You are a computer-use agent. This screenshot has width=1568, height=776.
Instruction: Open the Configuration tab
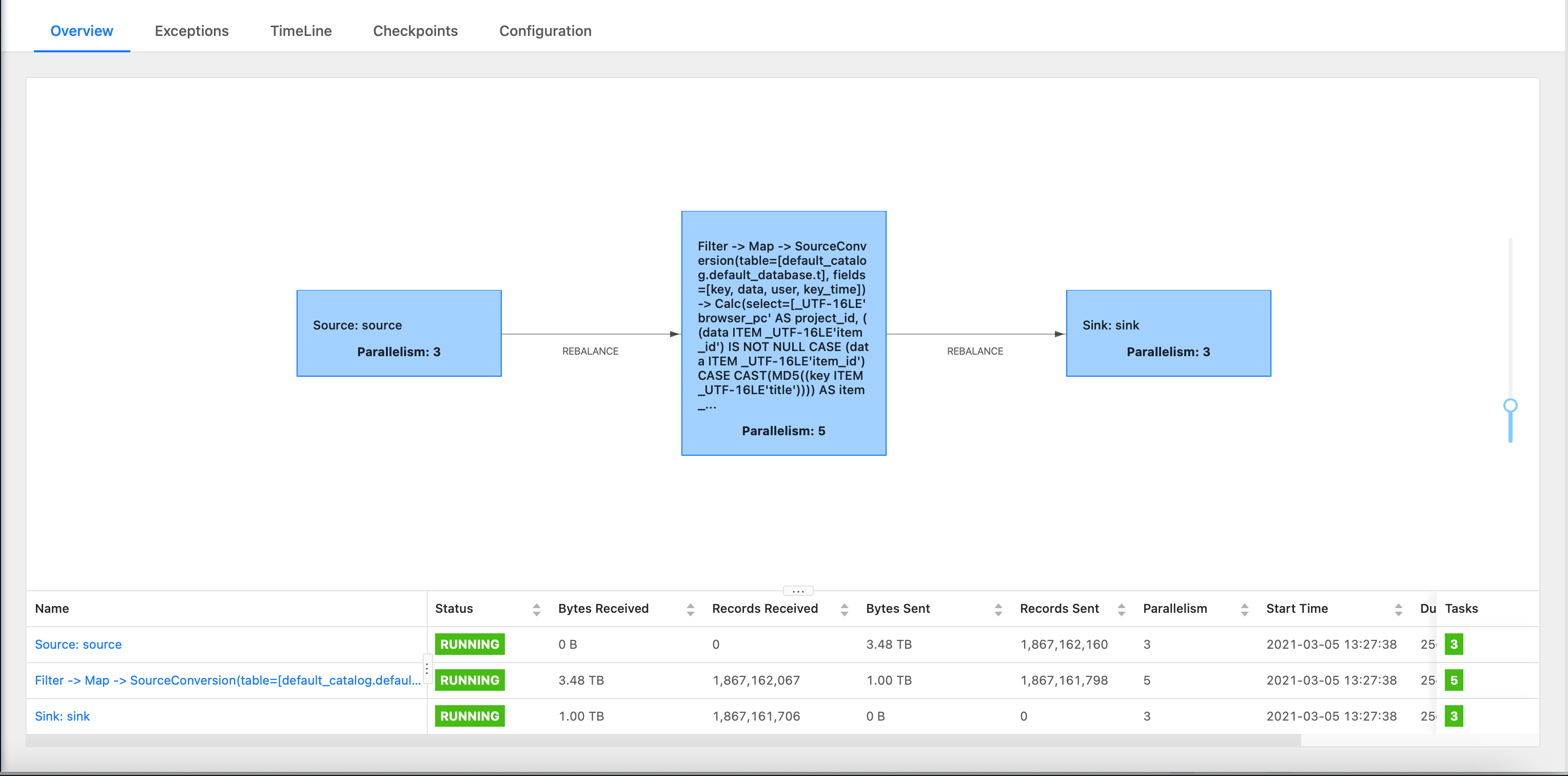point(545,31)
